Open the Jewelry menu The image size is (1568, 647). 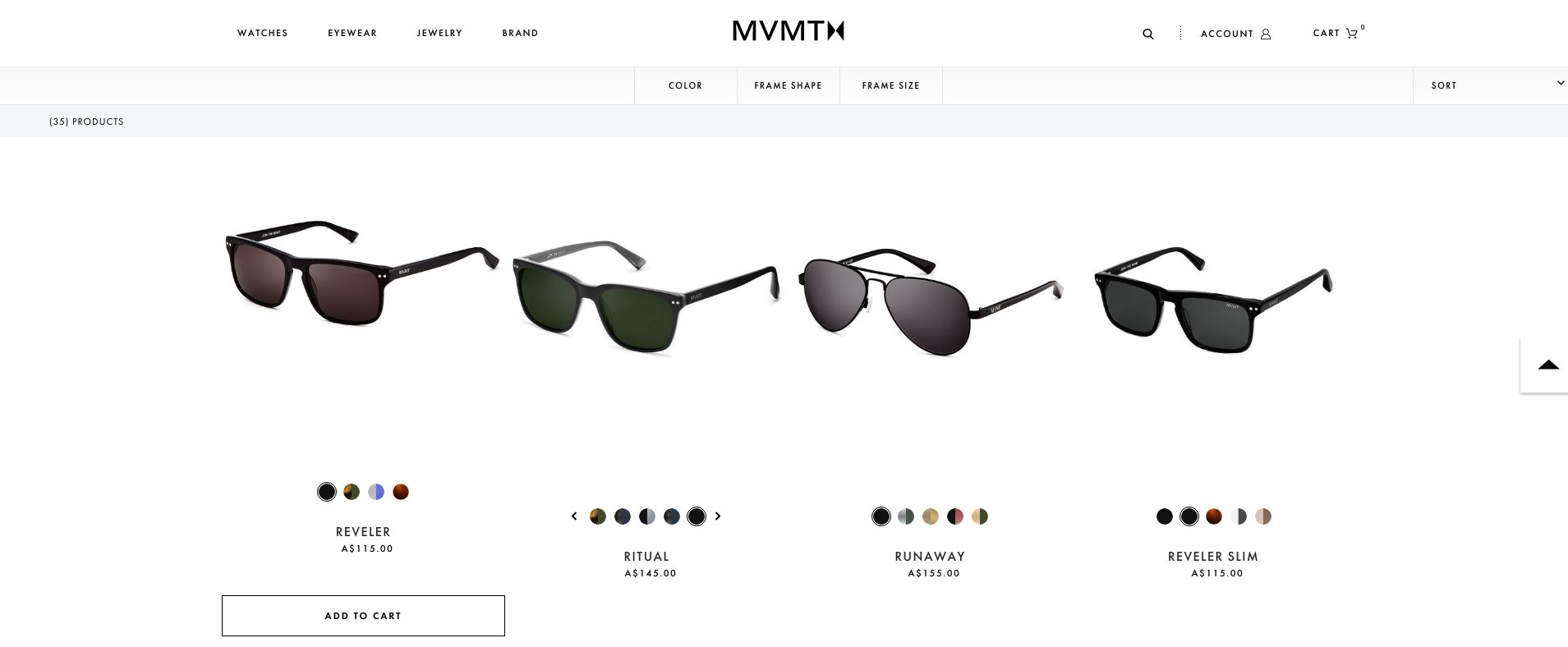coord(439,33)
